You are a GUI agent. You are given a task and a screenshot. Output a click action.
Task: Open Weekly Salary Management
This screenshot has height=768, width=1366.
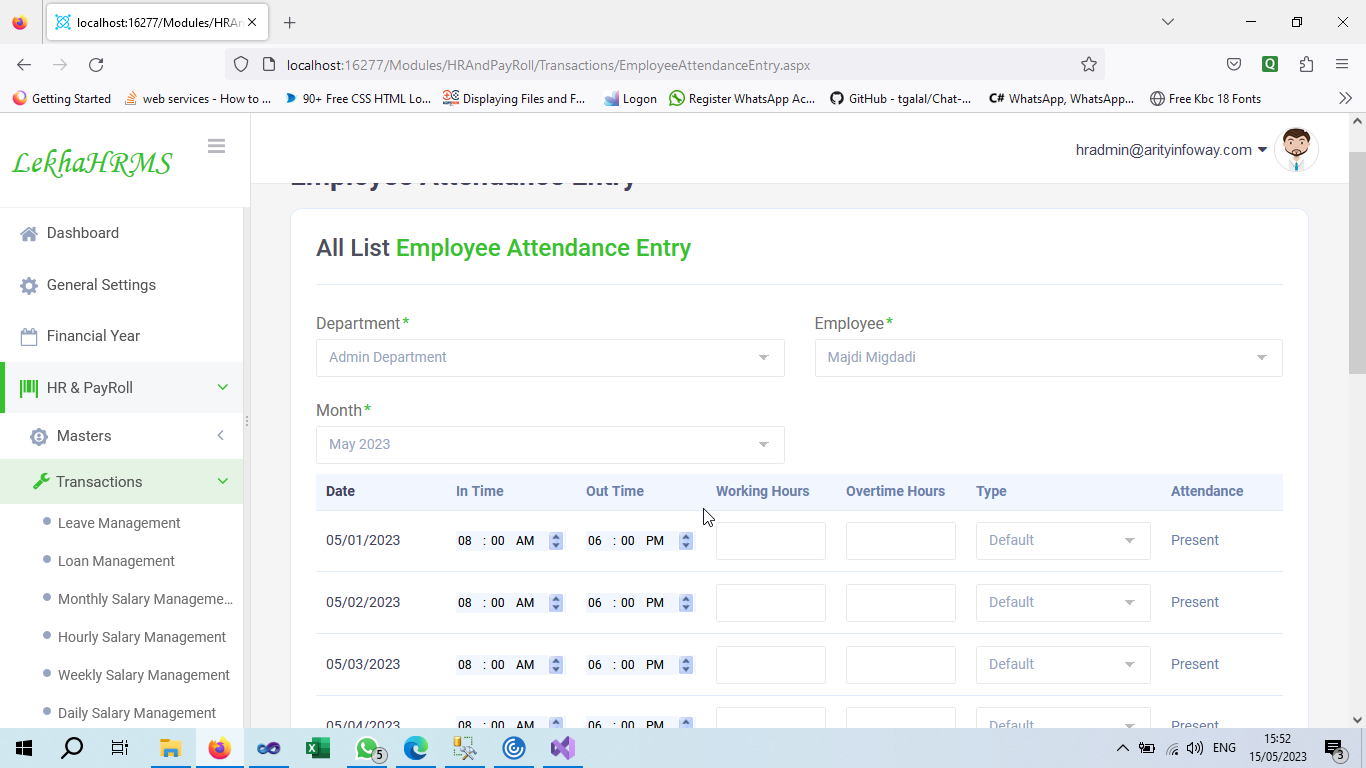click(144, 675)
